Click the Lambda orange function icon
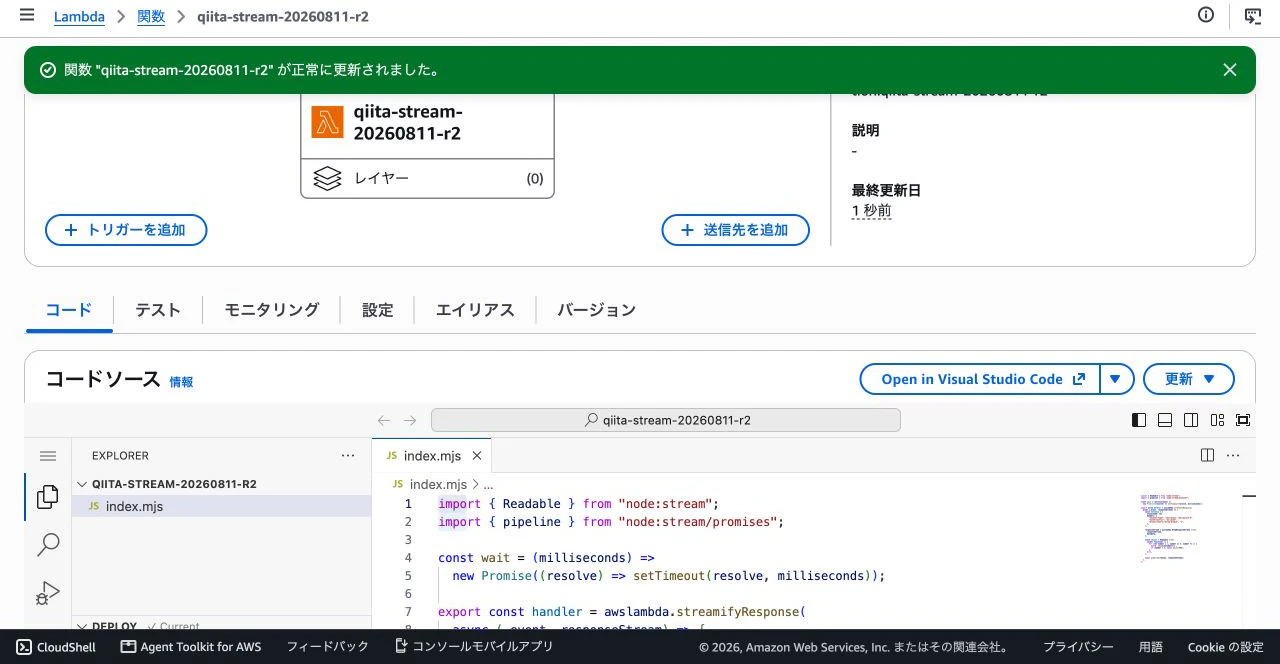This screenshot has width=1280, height=664. coord(327,122)
